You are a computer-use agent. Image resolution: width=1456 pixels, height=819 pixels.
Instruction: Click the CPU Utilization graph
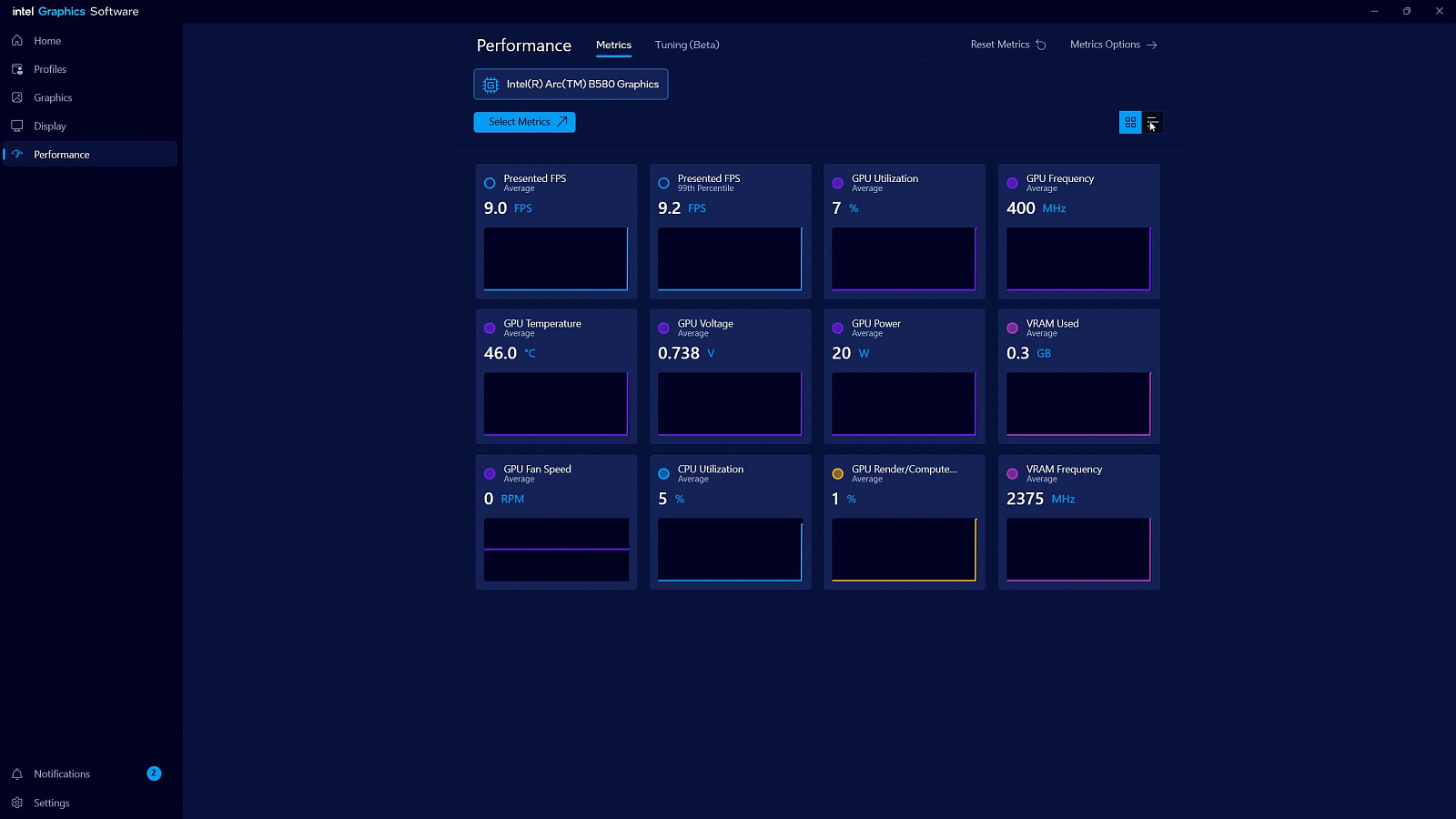click(x=730, y=550)
